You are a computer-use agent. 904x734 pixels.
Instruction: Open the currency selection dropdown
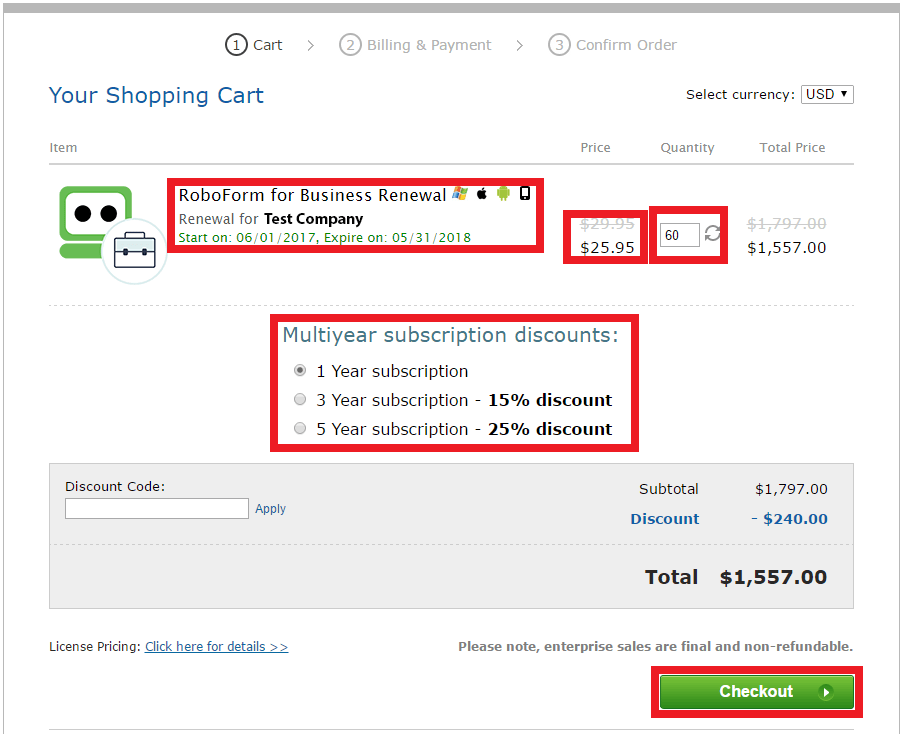pyautogui.click(x=826, y=94)
